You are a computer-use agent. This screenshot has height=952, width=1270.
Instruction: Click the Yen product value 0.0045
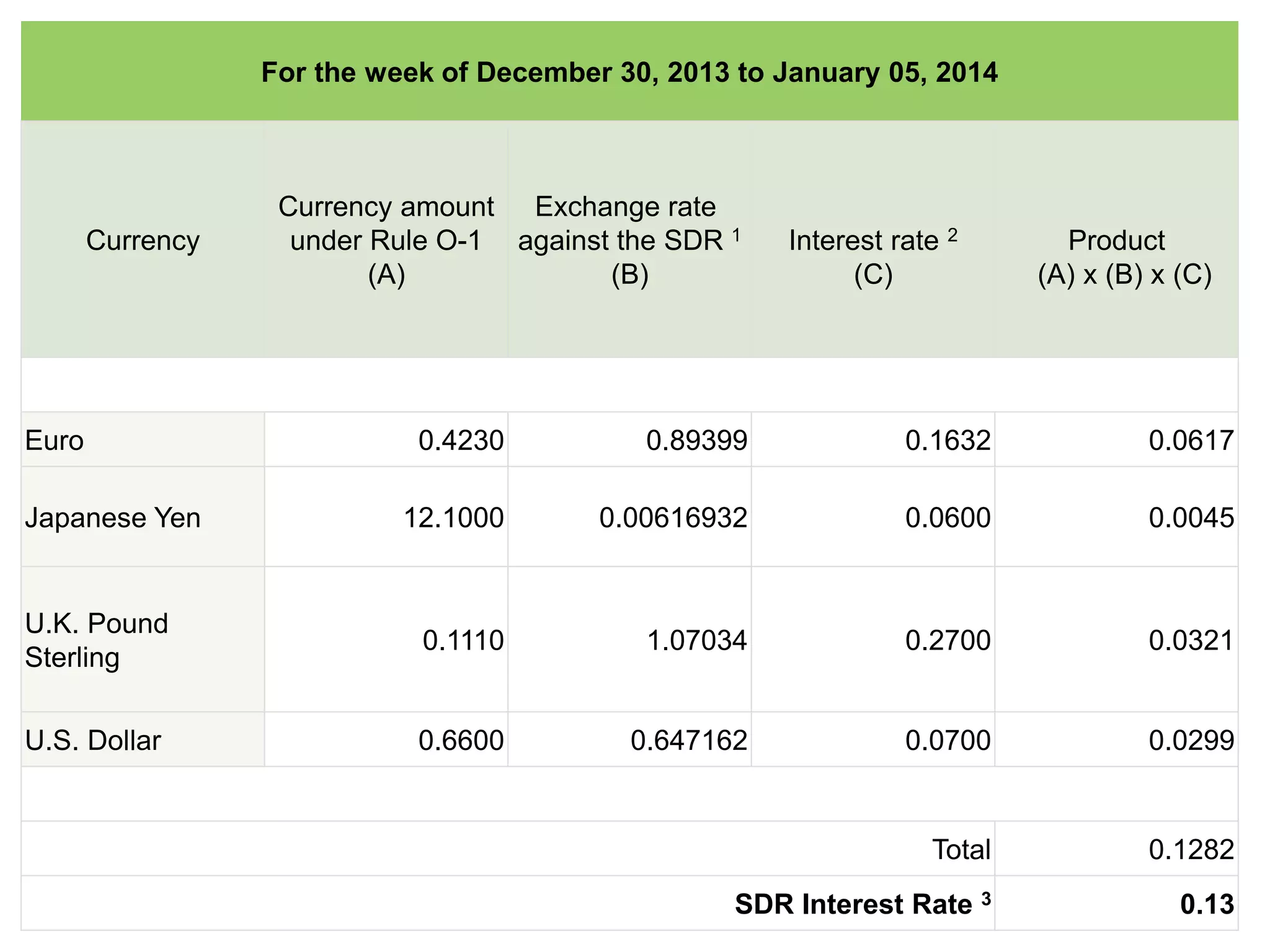[x=1191, y=518]
